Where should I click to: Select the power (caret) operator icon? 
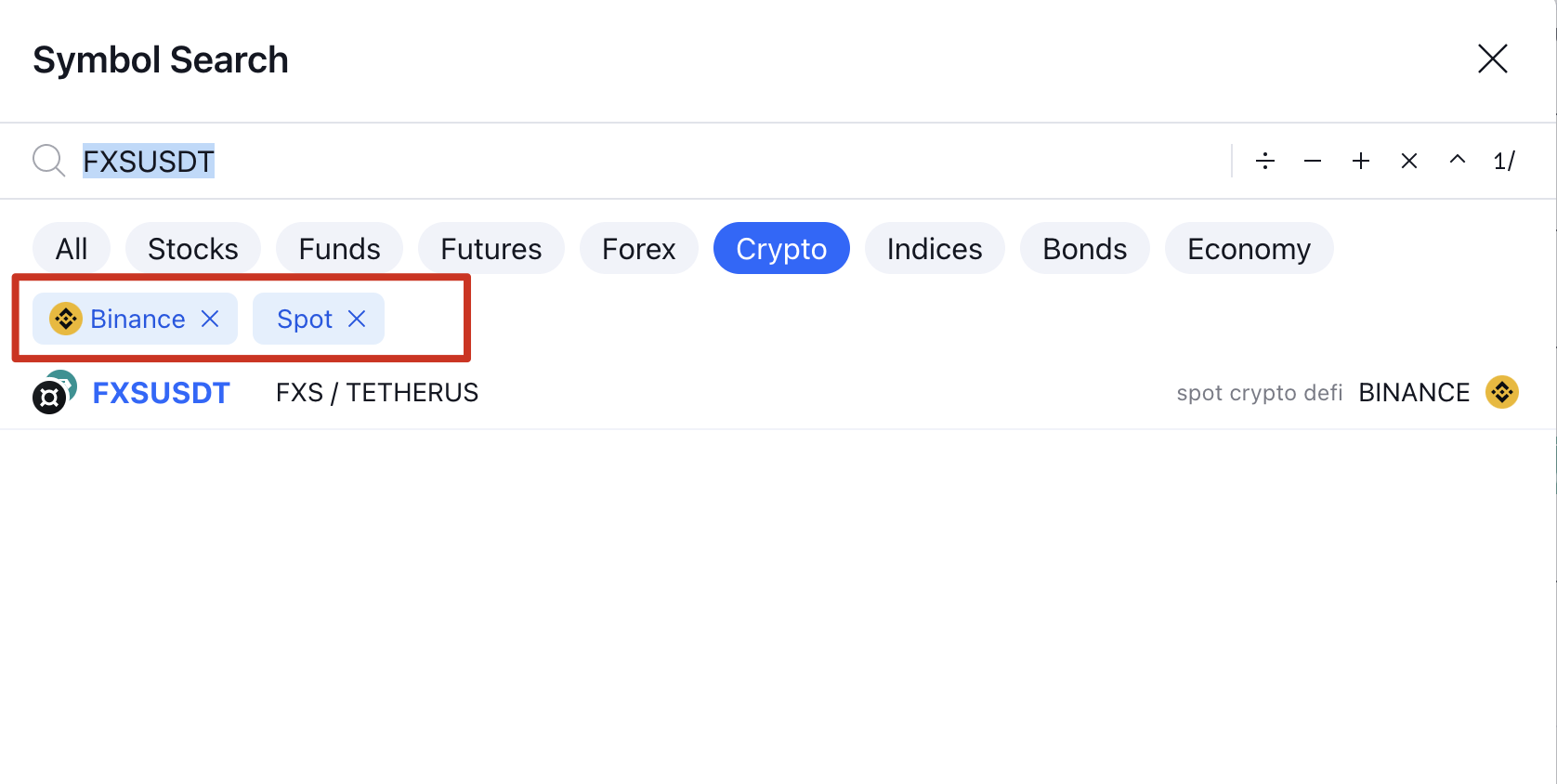click(x=1458, y=161)
